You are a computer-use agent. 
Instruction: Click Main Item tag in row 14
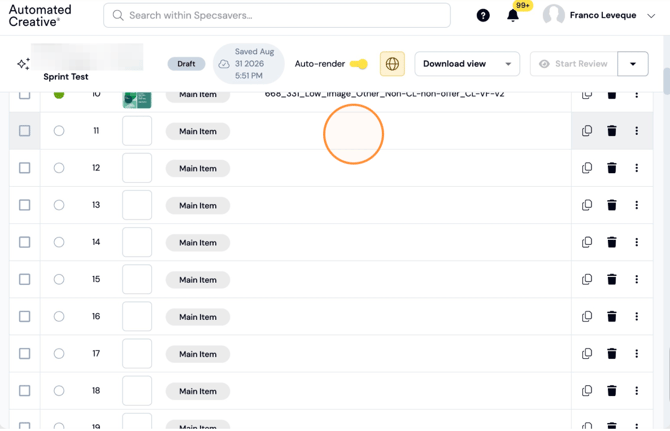coord(198,243)
